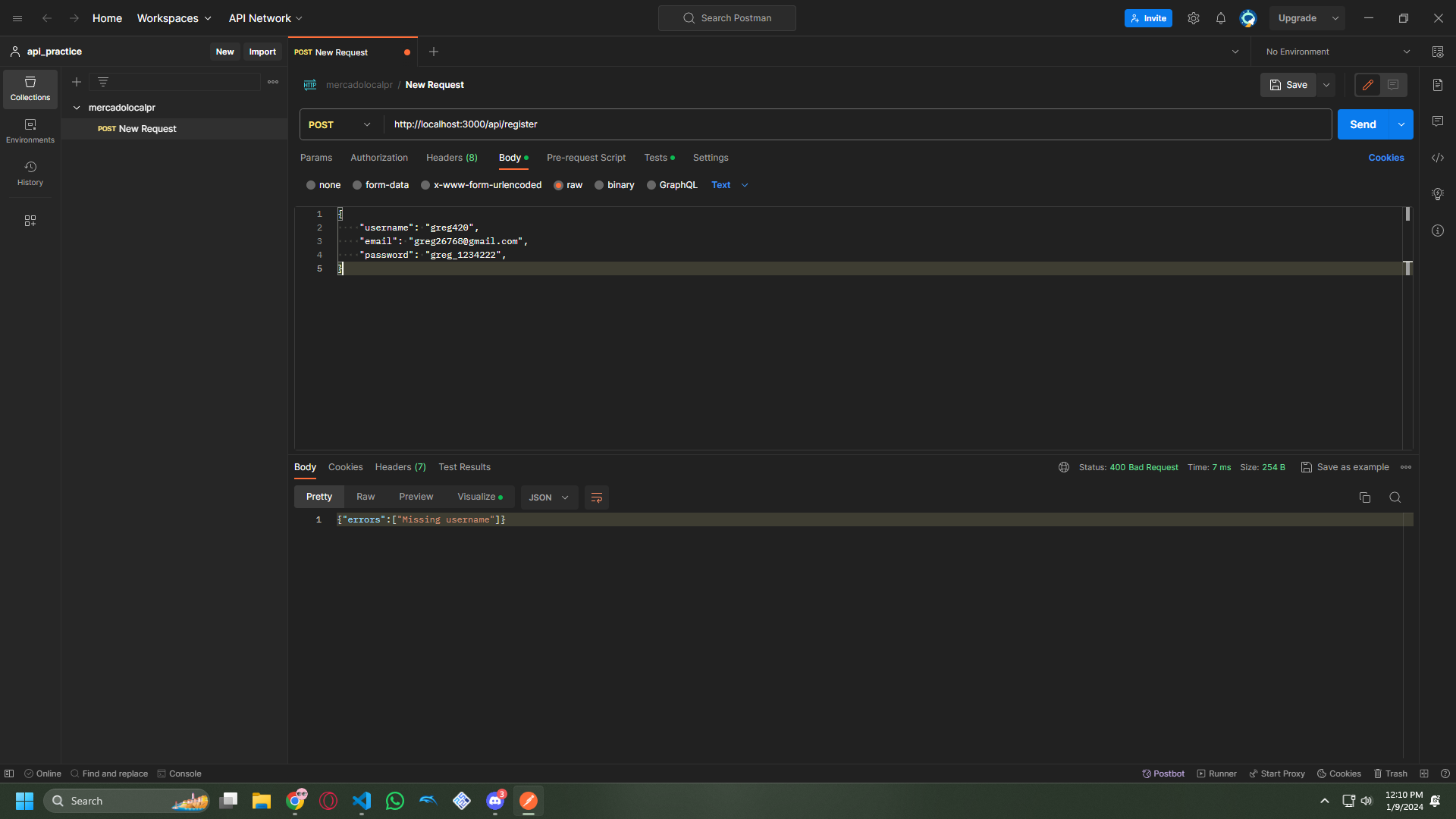Open the response Test Results tab
1456x819 pixels.
[x=464, y=467]
